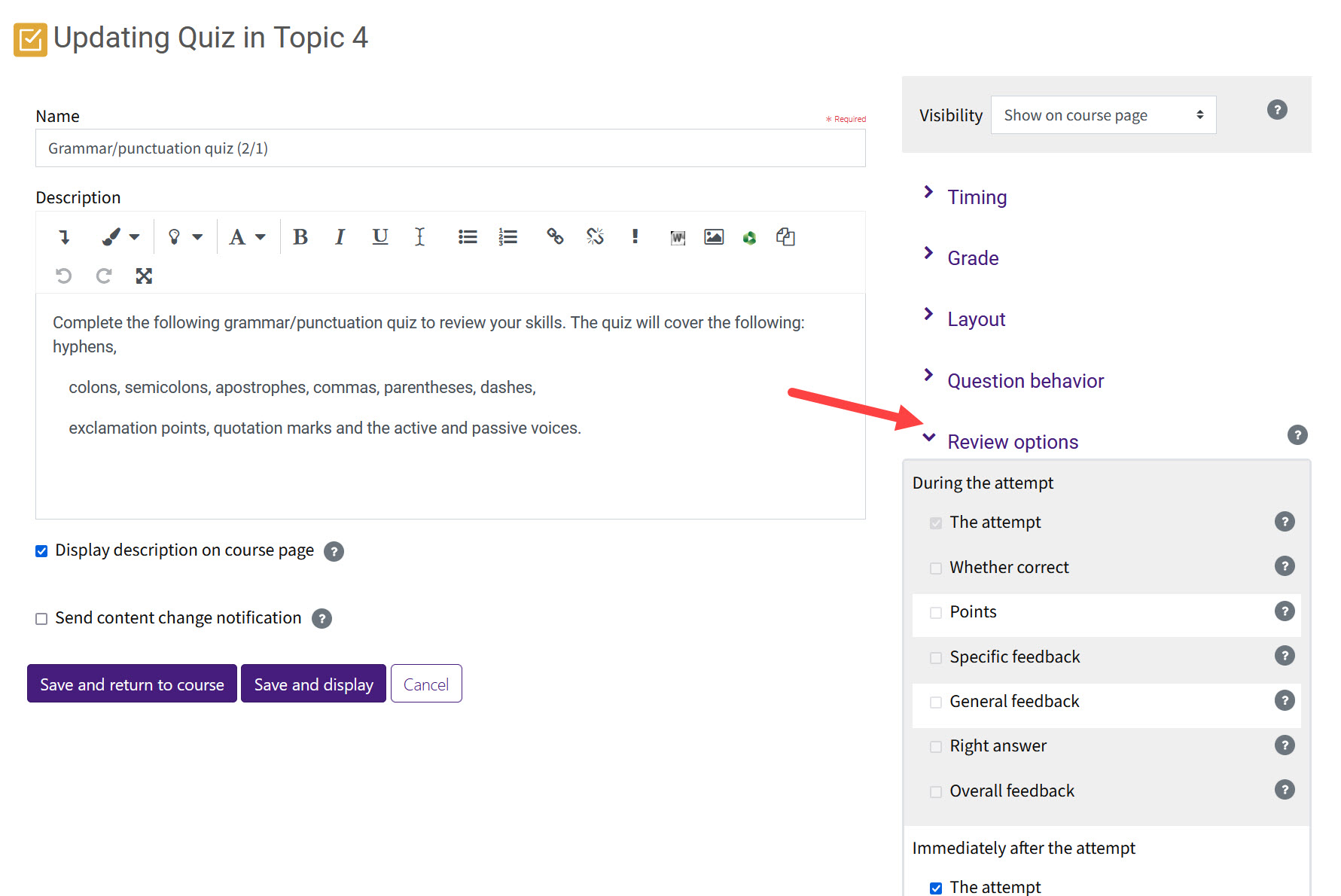The width and height of the screenshot is (1341, 896).
Task: Click Save and return to course
Action: [132, 684]
